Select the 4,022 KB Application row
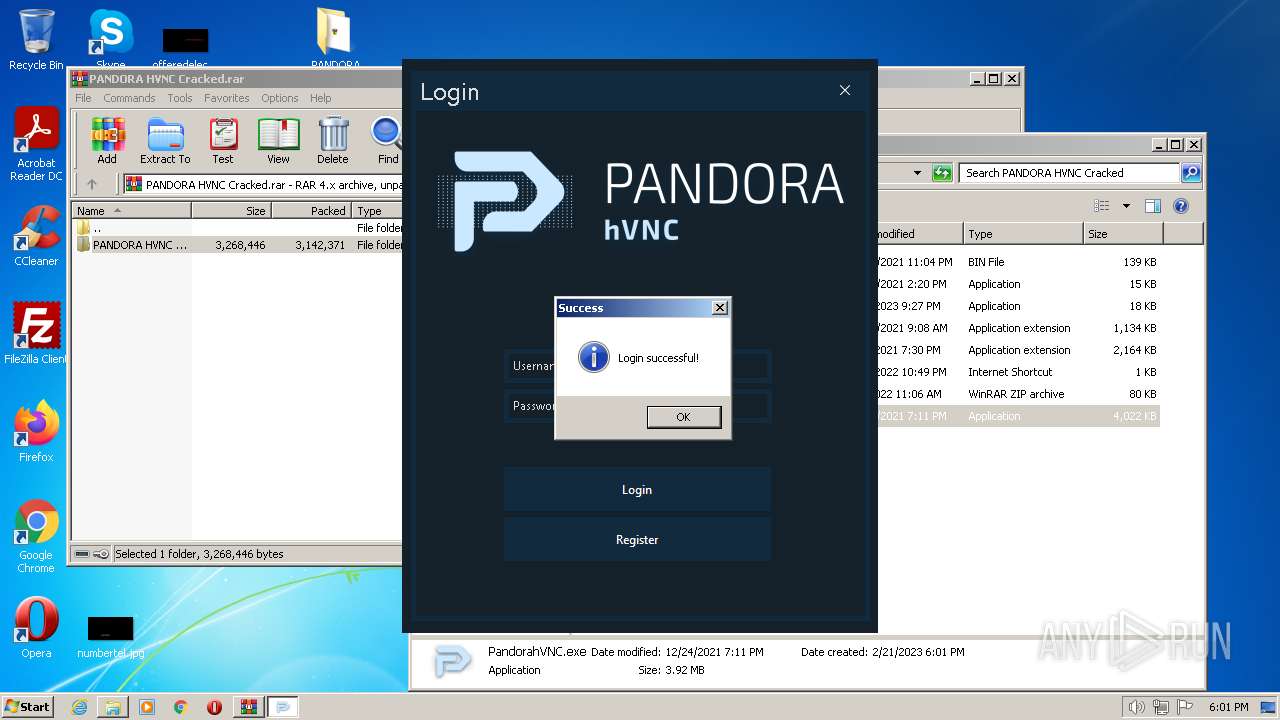 pos(1018,416)
